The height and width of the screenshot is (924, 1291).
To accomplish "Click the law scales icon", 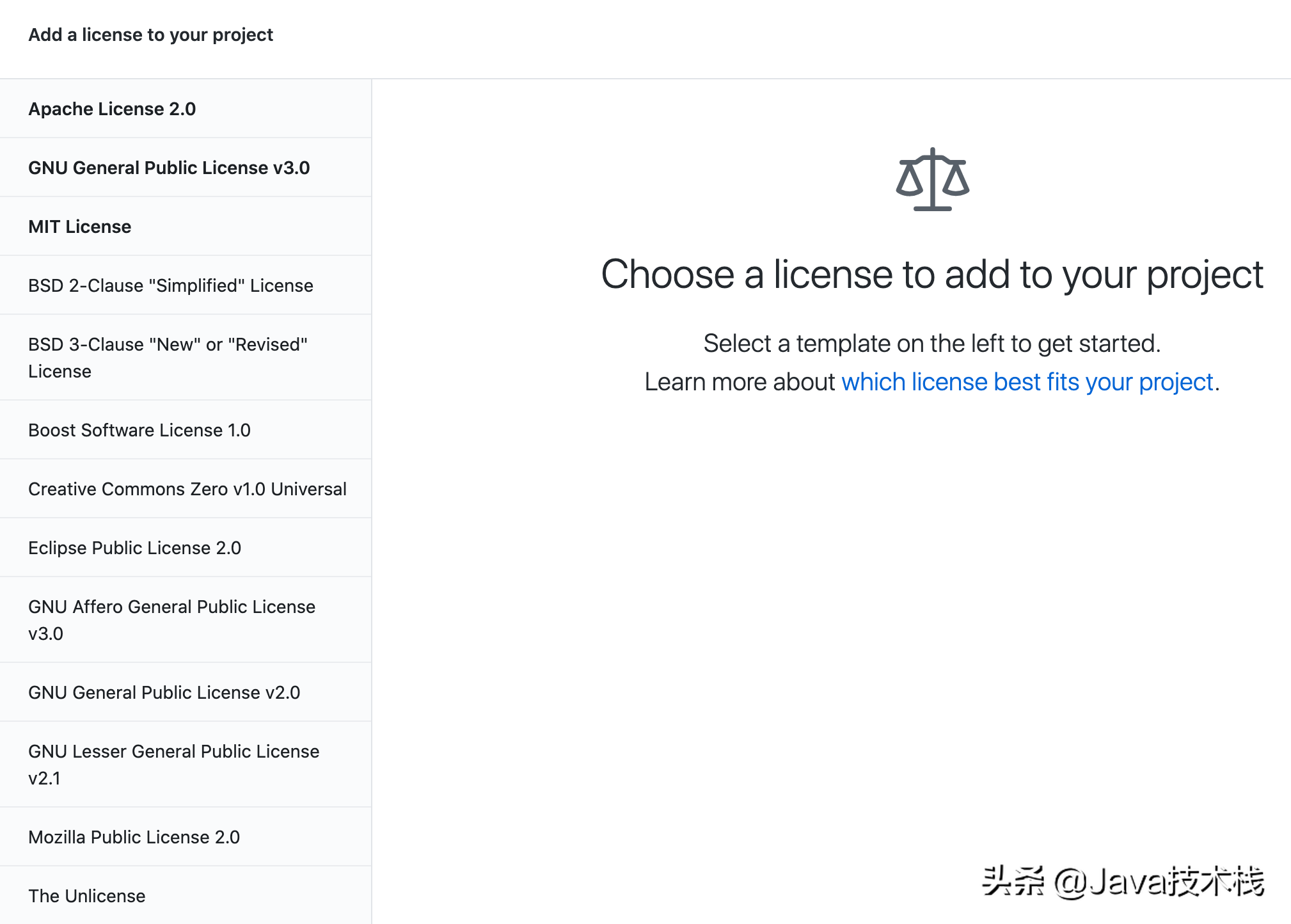I will [933, 179].
